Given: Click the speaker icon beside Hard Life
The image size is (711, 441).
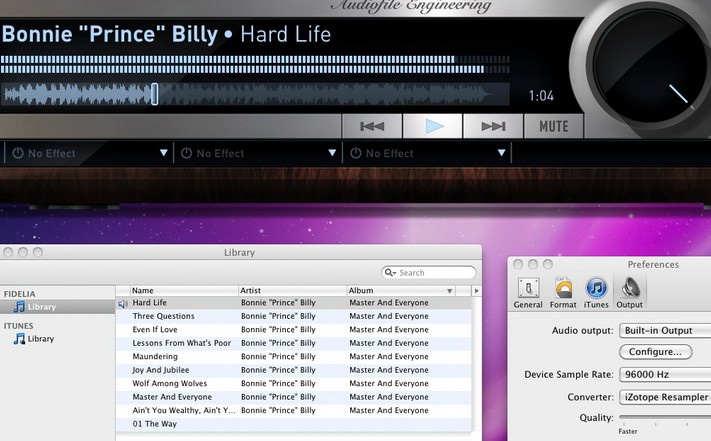Looking at the screenshot, I should 123,304.
